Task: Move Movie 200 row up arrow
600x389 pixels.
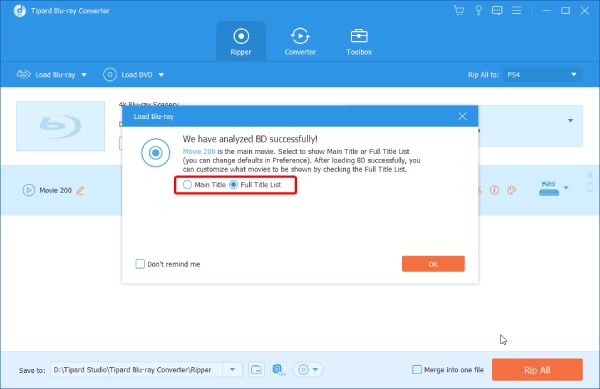Action: [590, 184]
